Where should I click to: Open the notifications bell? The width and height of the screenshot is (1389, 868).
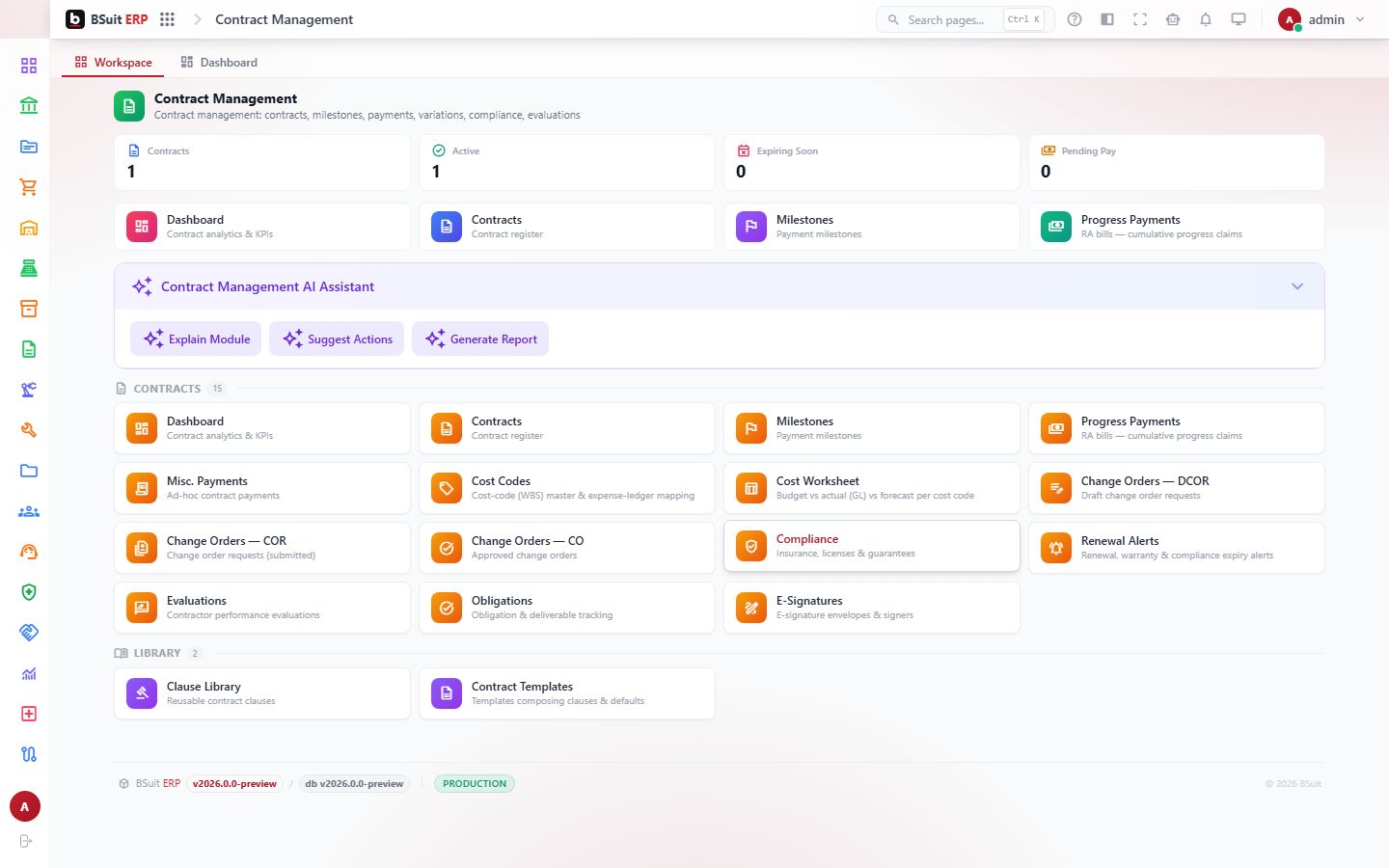click(x=1206, y=19)
